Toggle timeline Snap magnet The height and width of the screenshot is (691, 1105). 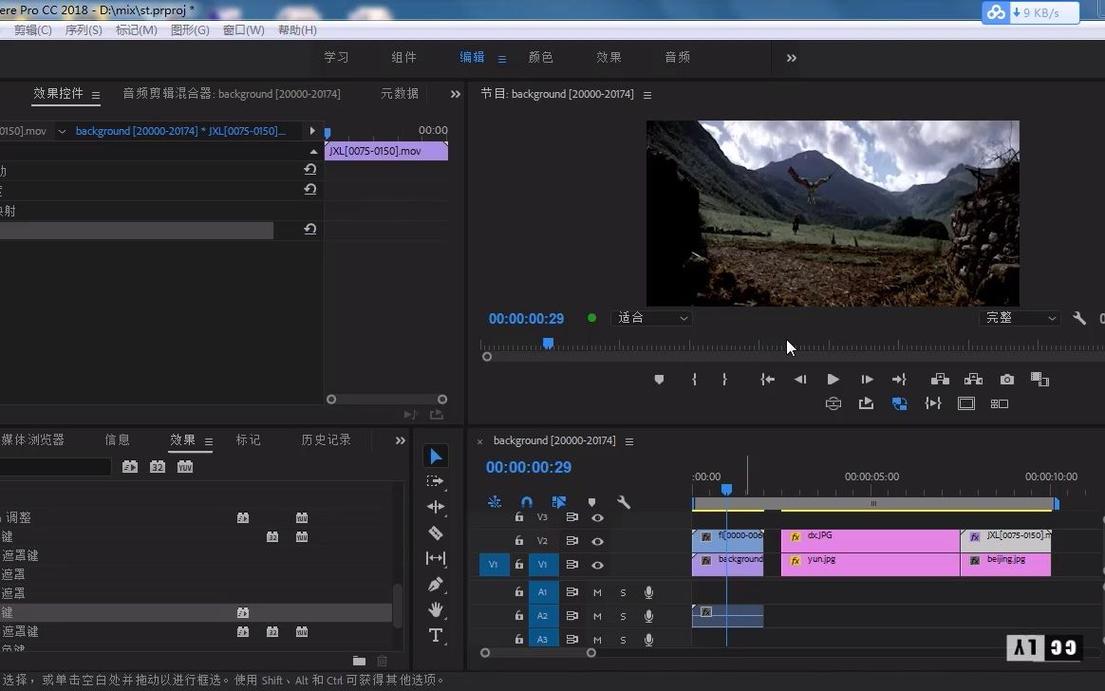coord(526,502)
